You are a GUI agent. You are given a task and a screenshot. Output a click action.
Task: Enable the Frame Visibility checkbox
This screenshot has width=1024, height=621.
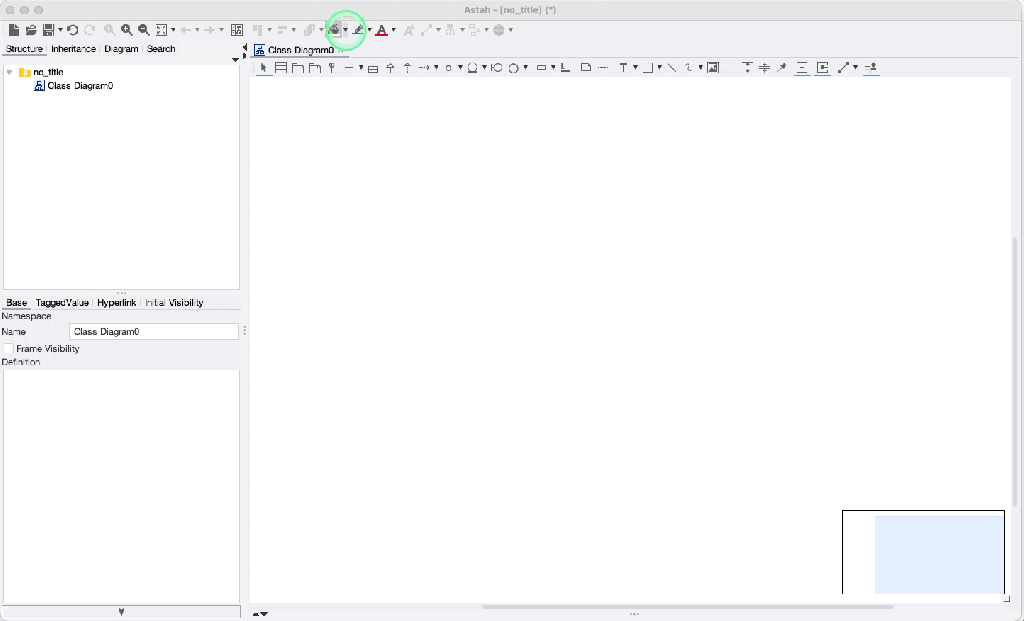tap(8, 349)
